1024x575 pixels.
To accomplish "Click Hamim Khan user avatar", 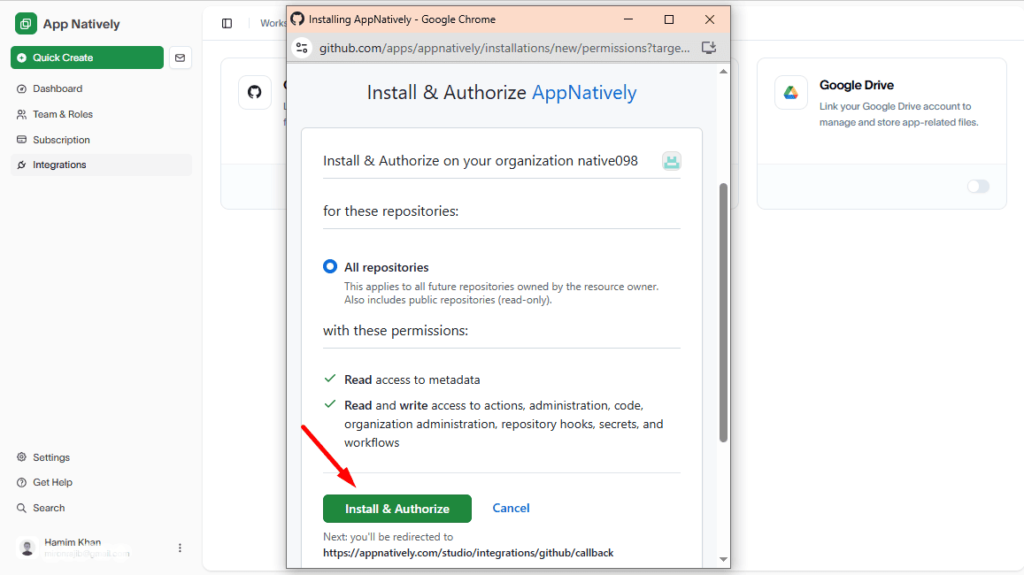I will 27,548.
